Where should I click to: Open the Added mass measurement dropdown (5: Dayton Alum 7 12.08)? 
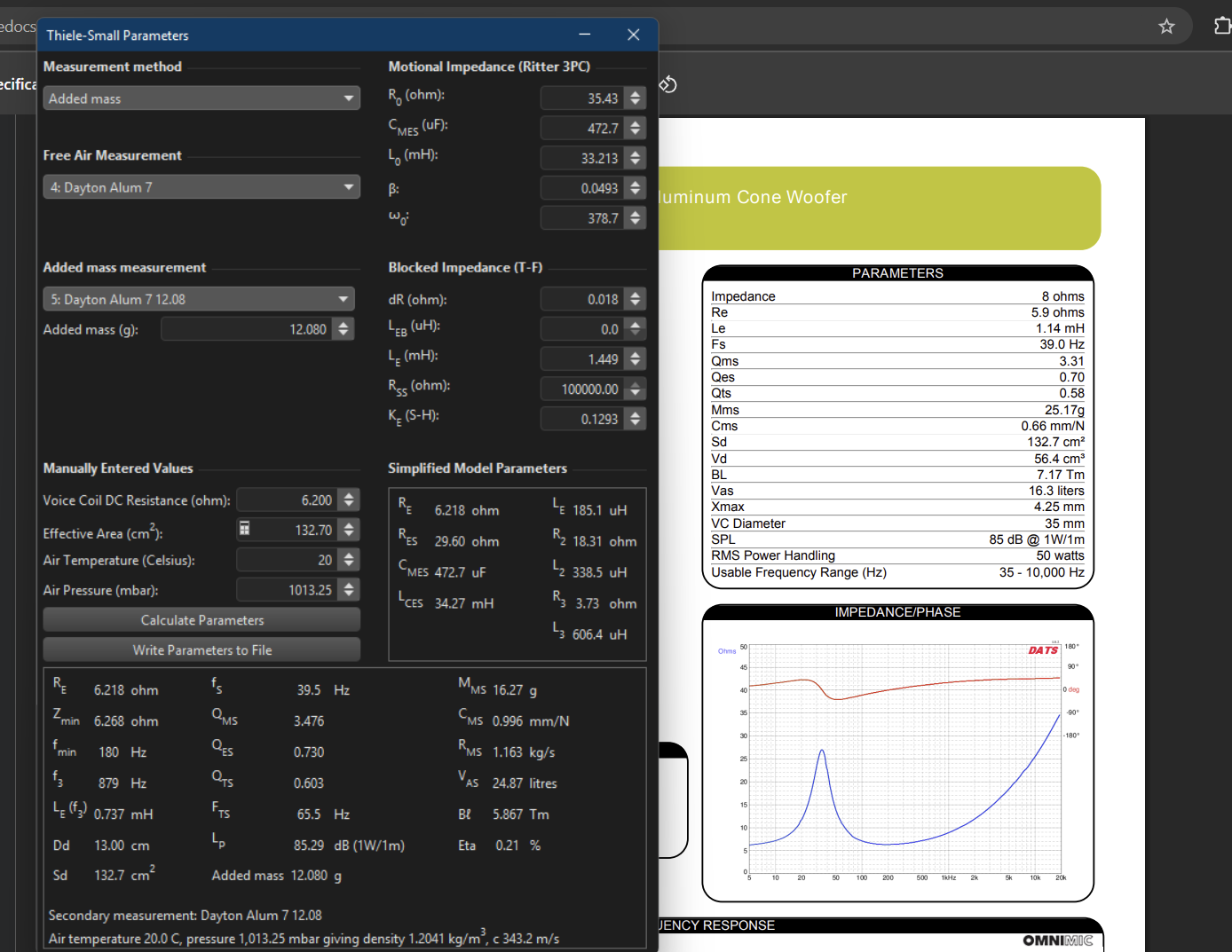pos(199,299)
